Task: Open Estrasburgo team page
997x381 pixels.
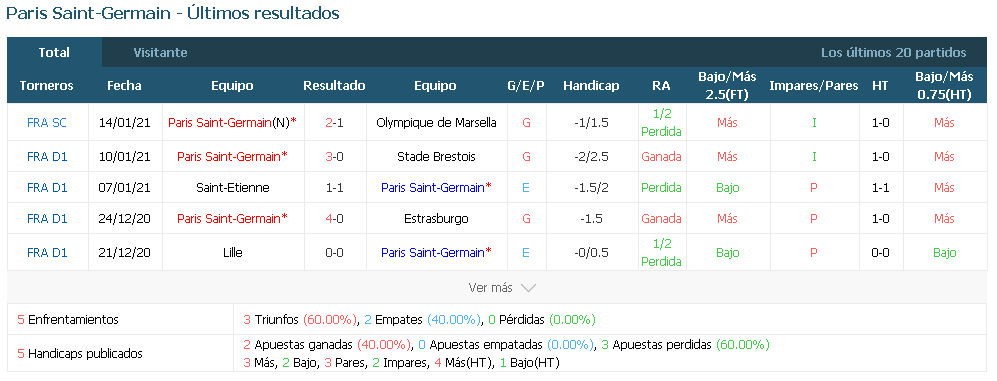Action: (x=436, y=219)
